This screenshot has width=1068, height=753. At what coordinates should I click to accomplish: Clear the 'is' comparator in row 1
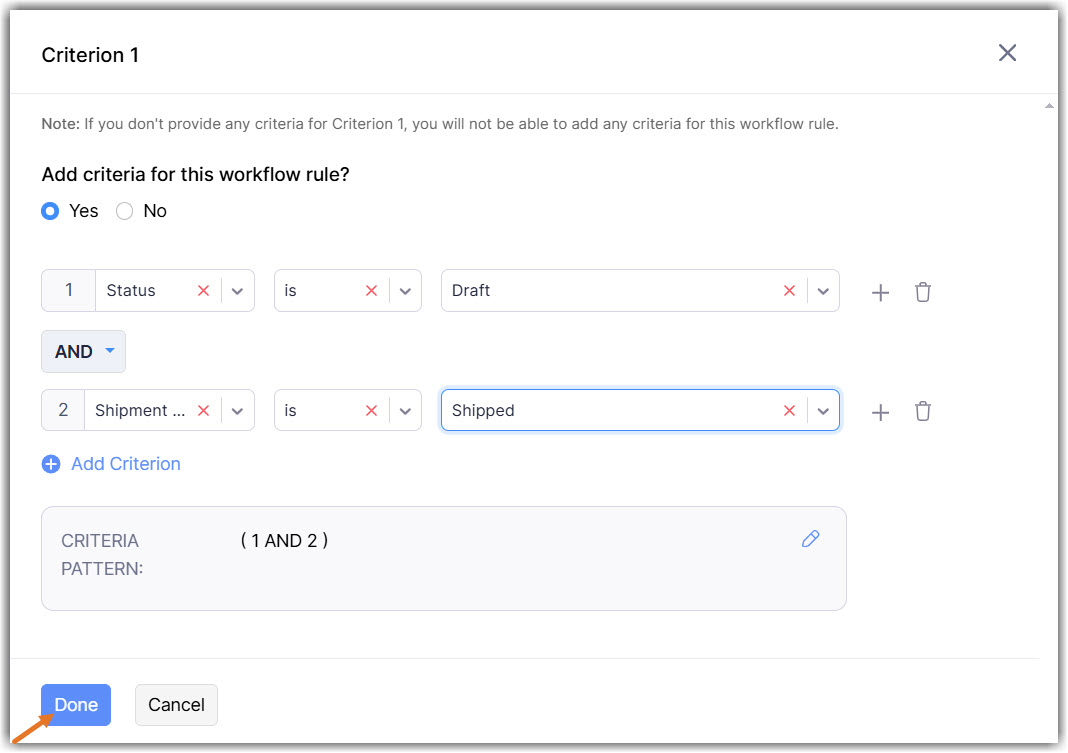tap(371, 291)
